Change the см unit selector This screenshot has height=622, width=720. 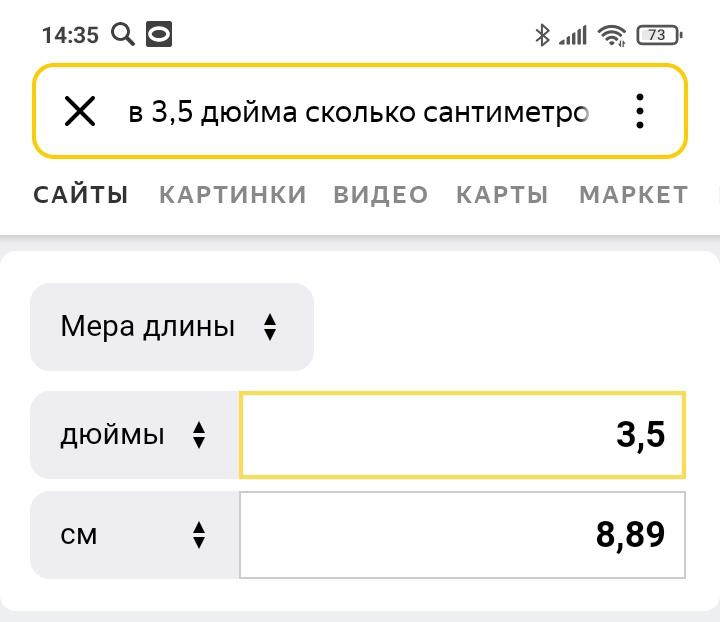(135, 535)
